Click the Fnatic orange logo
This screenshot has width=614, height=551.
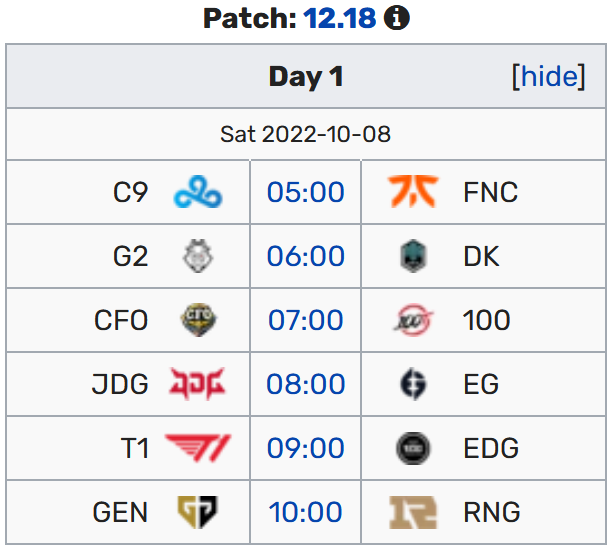[412, 192]
